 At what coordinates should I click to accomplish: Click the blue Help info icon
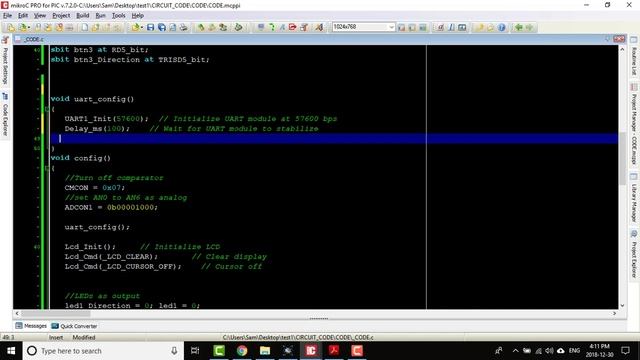(502, 27)
